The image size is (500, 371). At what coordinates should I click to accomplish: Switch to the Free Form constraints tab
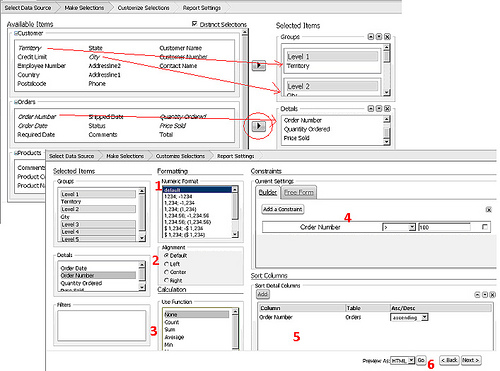point(299,192)
